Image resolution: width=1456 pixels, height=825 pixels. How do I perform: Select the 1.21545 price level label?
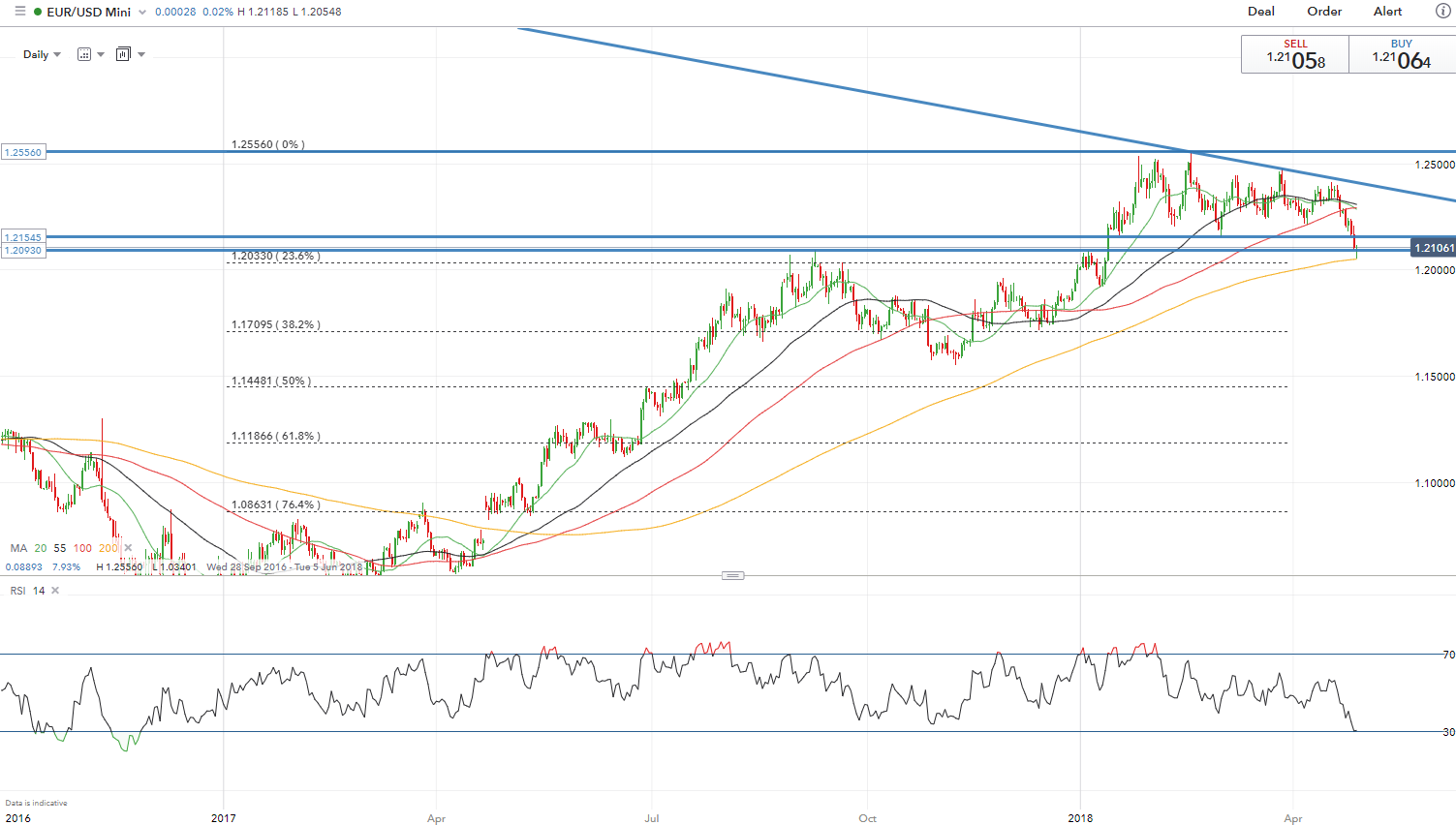pos(23,237)
